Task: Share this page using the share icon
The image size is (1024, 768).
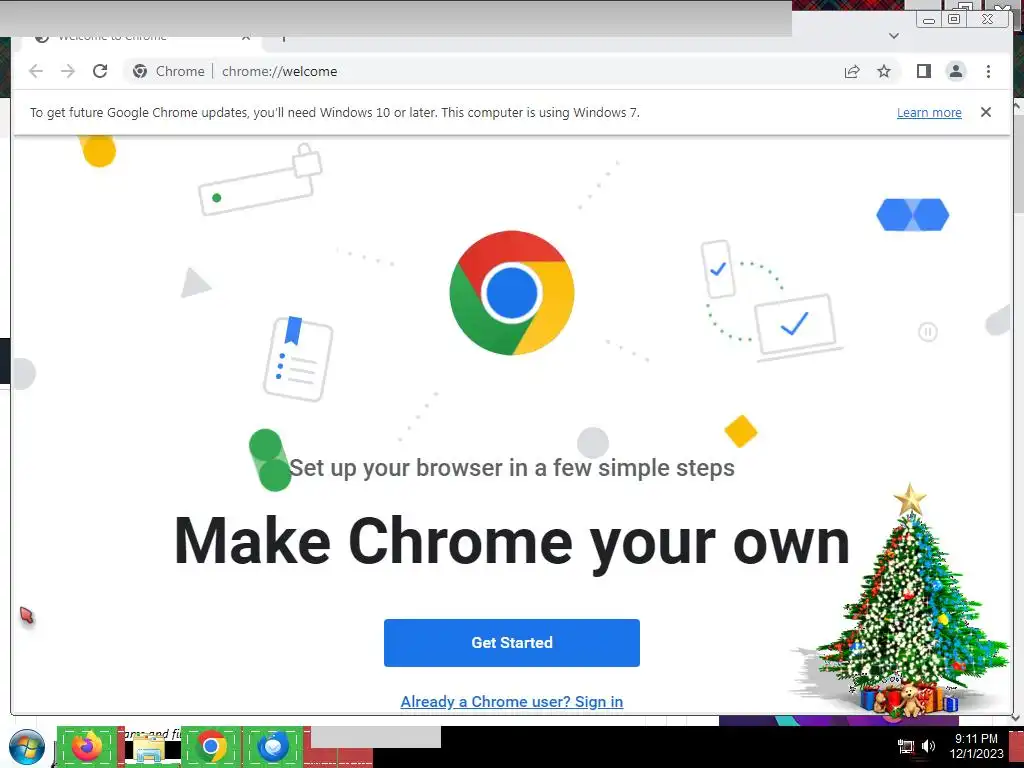Action: click(852, 71)
